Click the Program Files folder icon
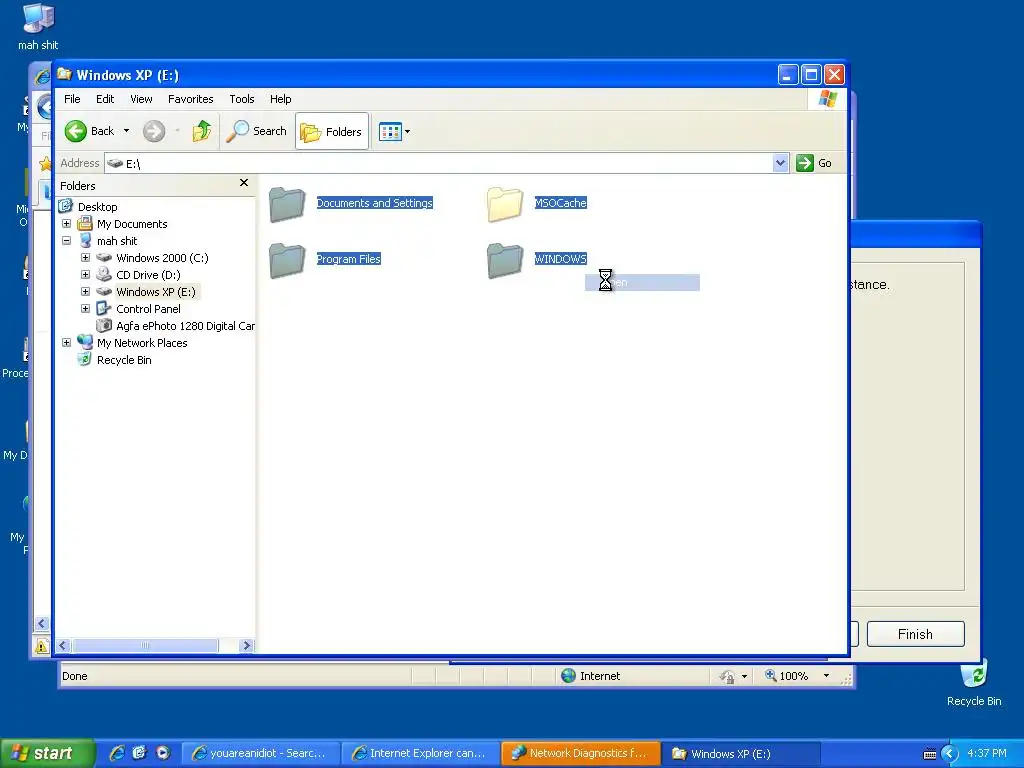The image size is (1024, 768). (287, 259)
